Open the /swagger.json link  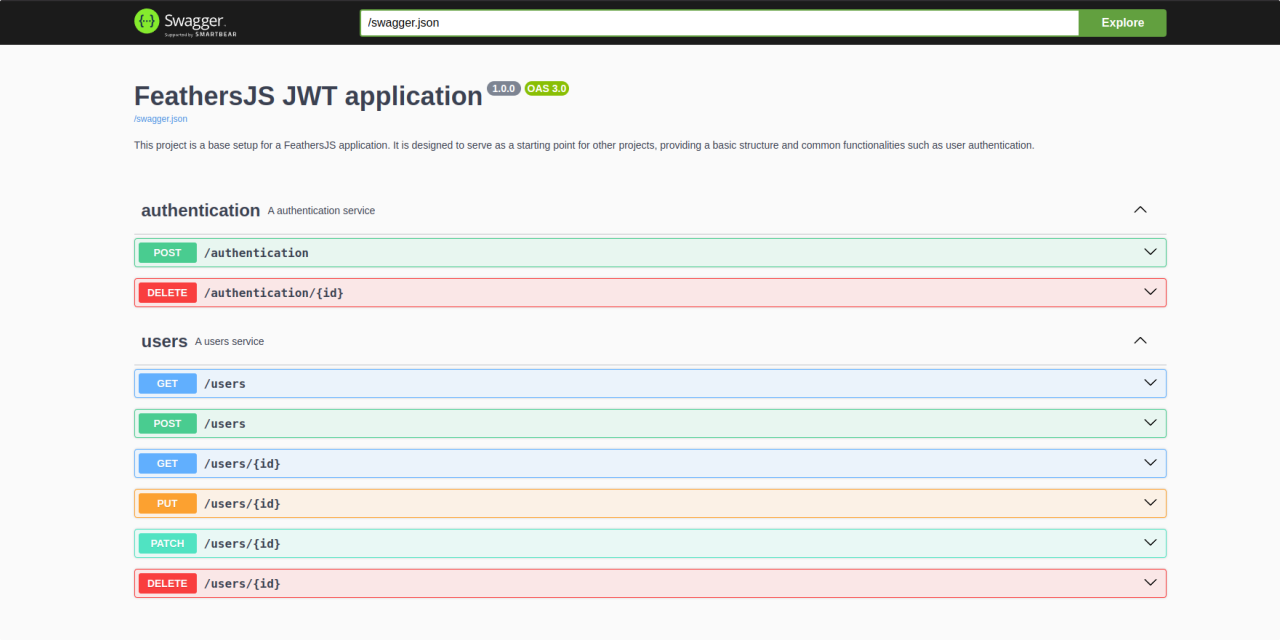point(160,118)
